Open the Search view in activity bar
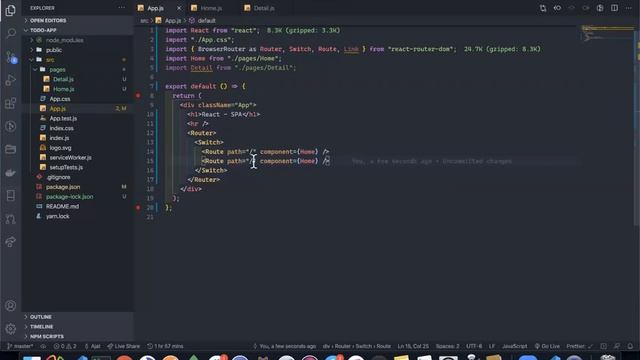 [x=11, y=33]
